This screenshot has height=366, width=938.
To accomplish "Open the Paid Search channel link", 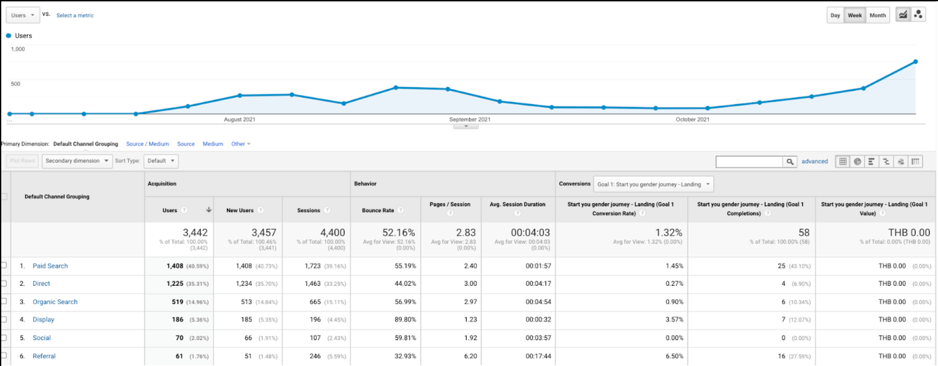I will [x=50, y=266].
